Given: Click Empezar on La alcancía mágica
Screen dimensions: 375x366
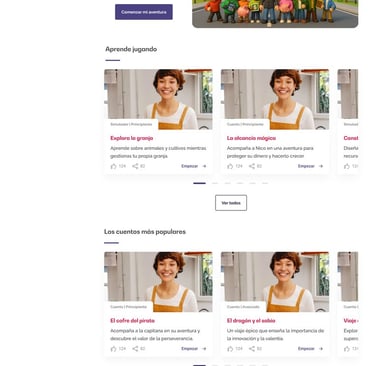Looking at the screenshot, I should (x=306, y=166).
